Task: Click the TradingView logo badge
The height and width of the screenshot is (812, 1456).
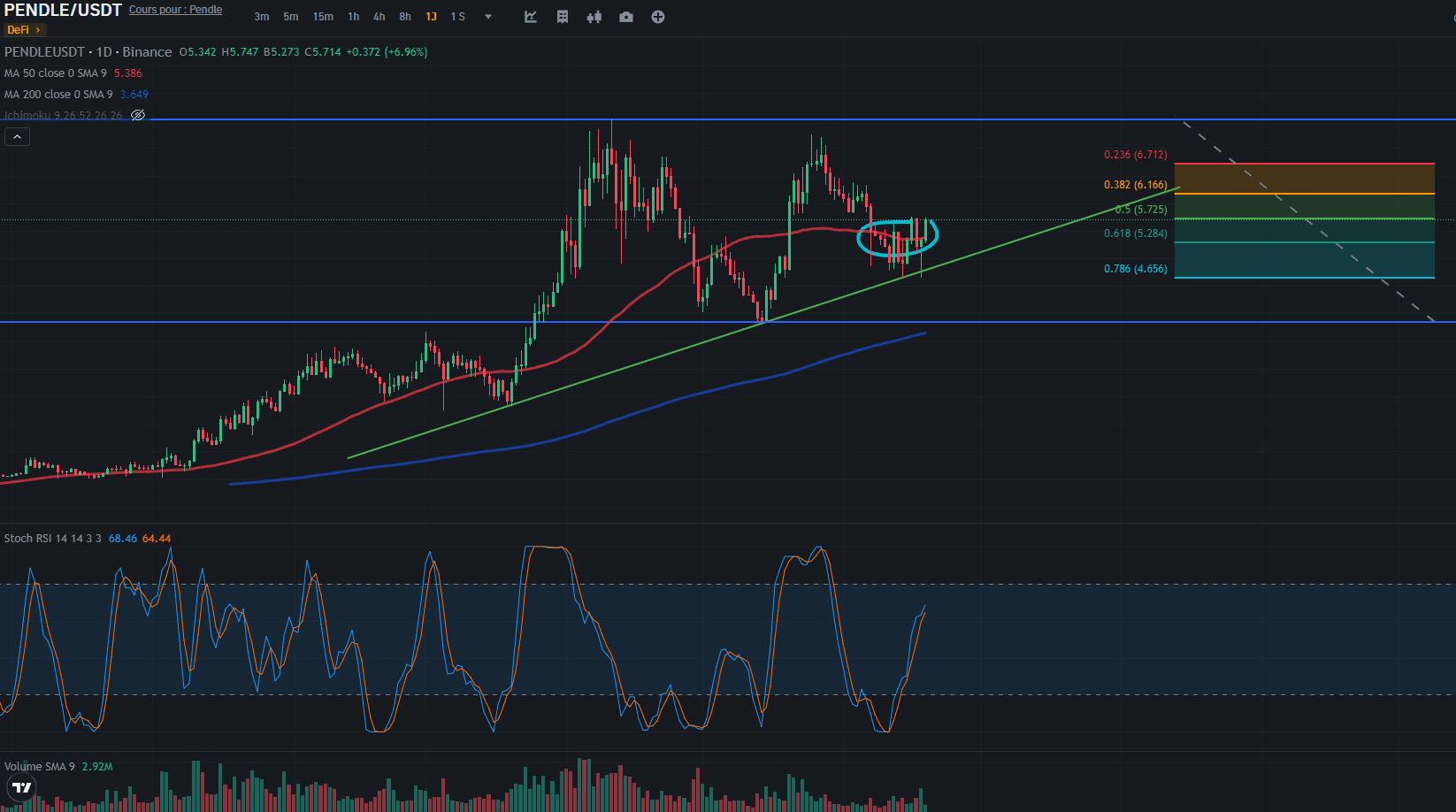Action: click(x=21, y=786)
